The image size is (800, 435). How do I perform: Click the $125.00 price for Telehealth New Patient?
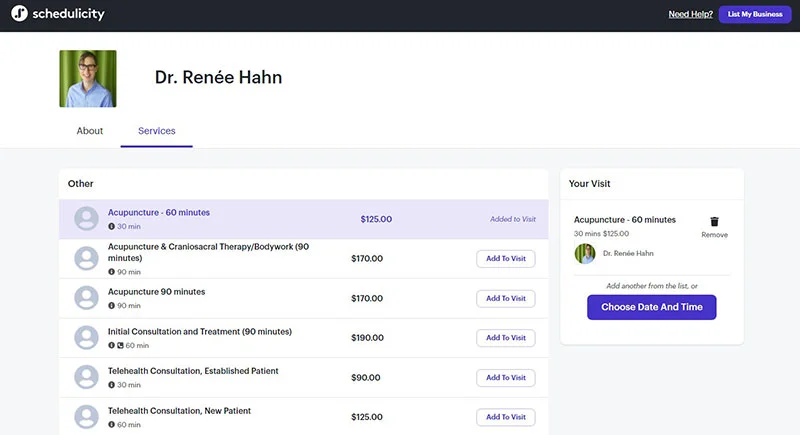pyautogui.click(x=367, y=417)
